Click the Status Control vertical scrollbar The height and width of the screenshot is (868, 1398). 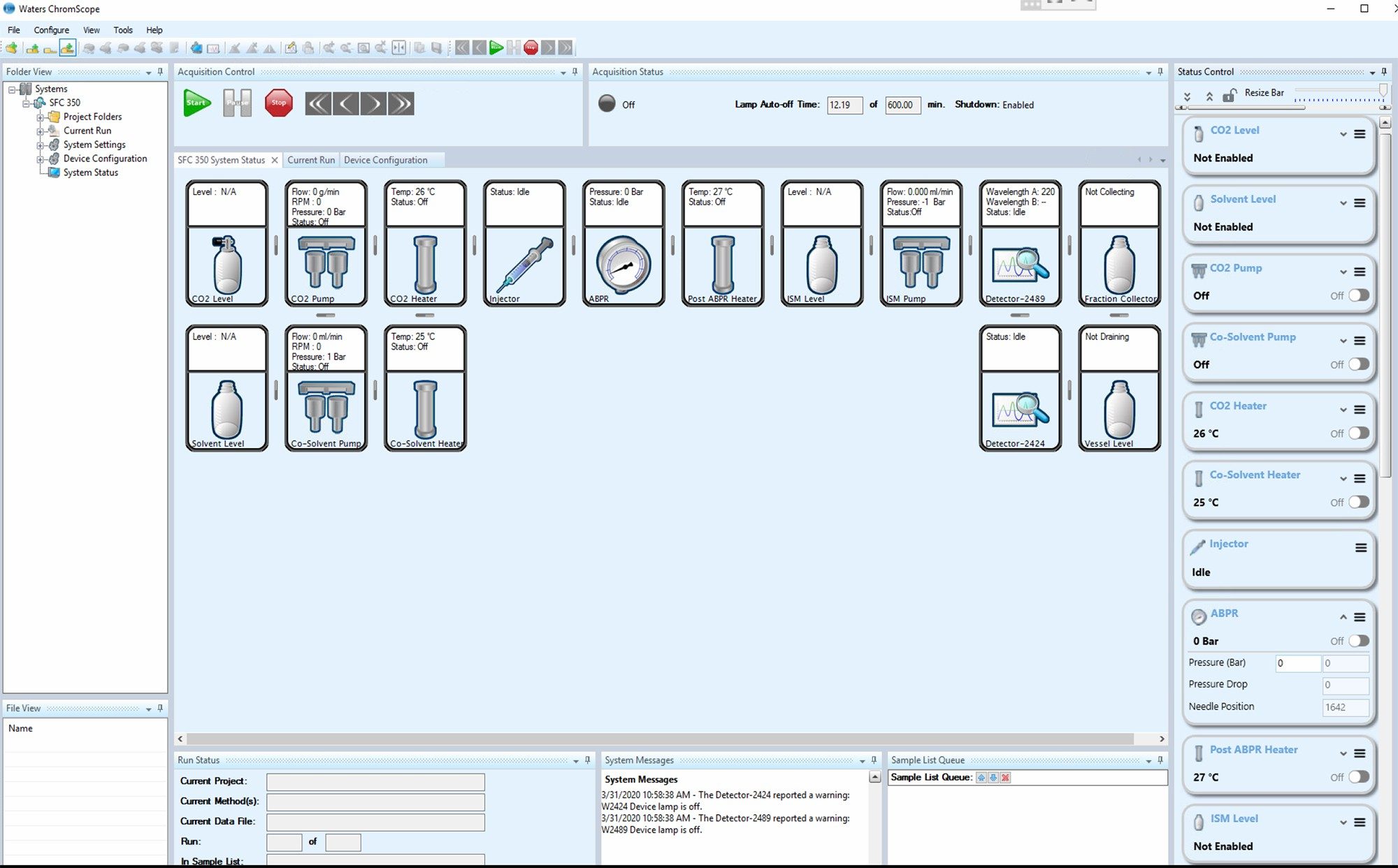(1385, 304)
